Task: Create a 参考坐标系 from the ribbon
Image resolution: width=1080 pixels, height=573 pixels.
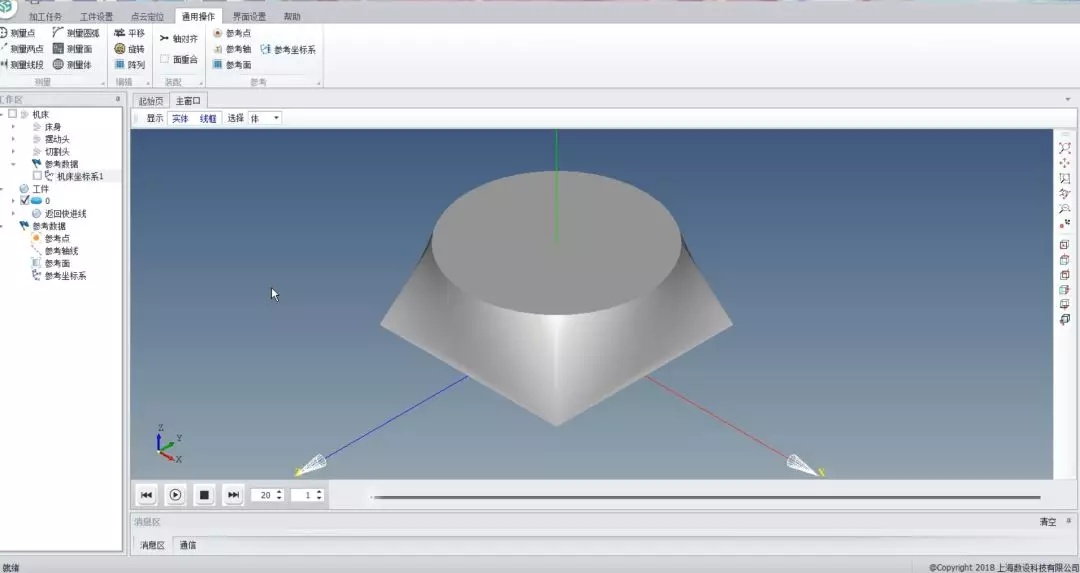Action: [x=287, y=49]
